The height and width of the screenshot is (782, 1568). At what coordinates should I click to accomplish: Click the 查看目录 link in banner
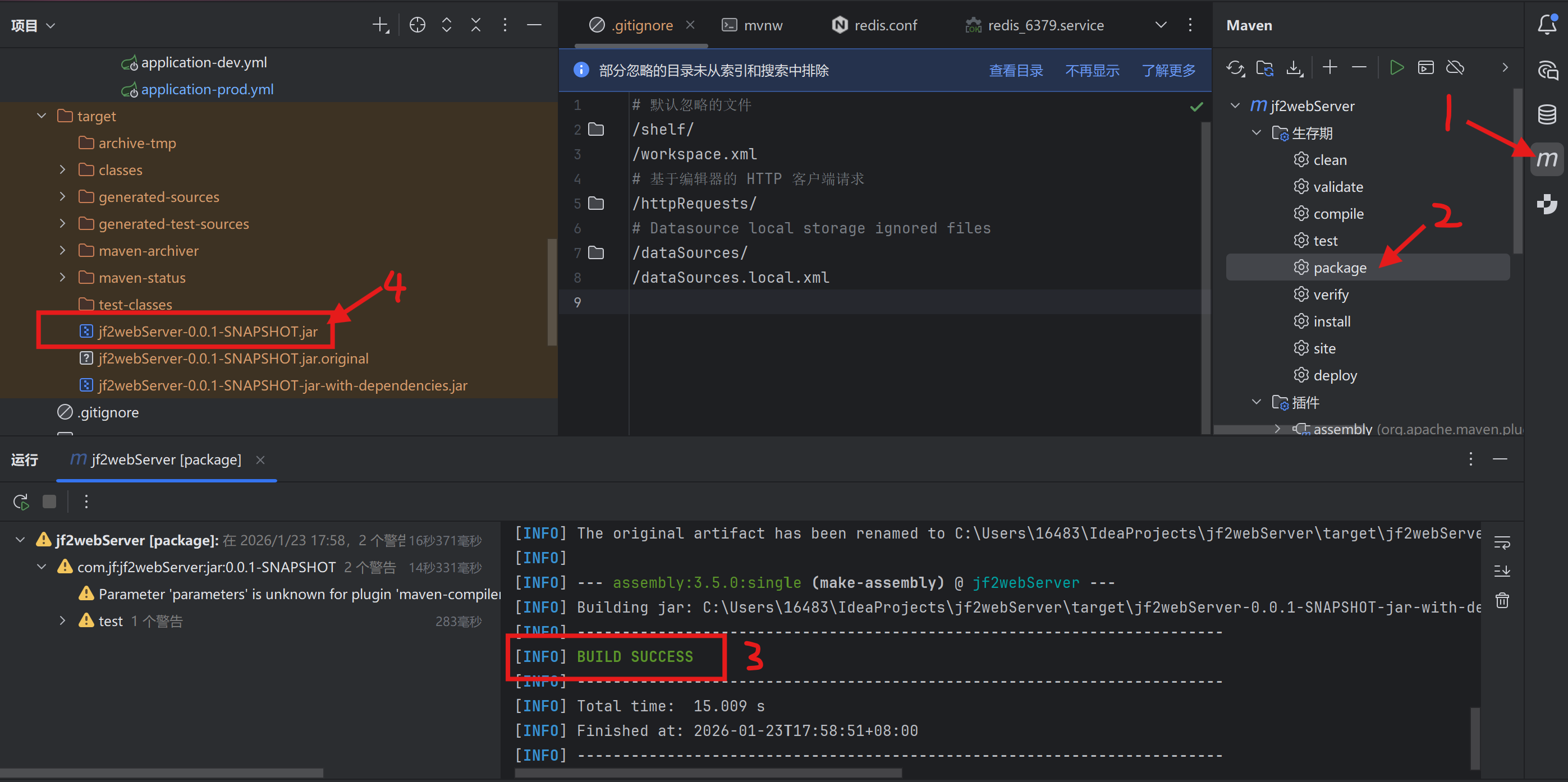(1015, 71)
